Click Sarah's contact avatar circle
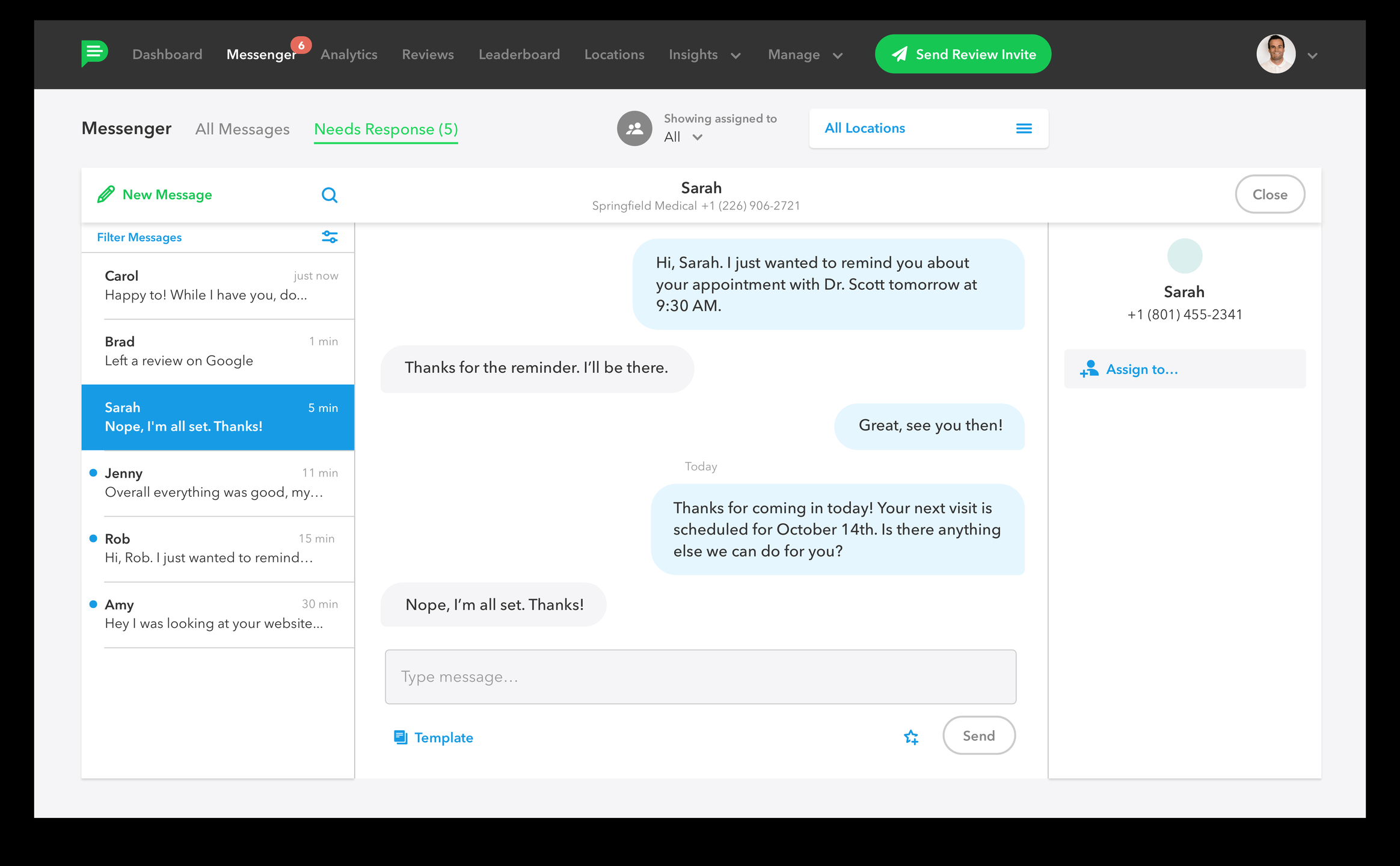This screenshot has height=866, width=1400. [1184, 256]
